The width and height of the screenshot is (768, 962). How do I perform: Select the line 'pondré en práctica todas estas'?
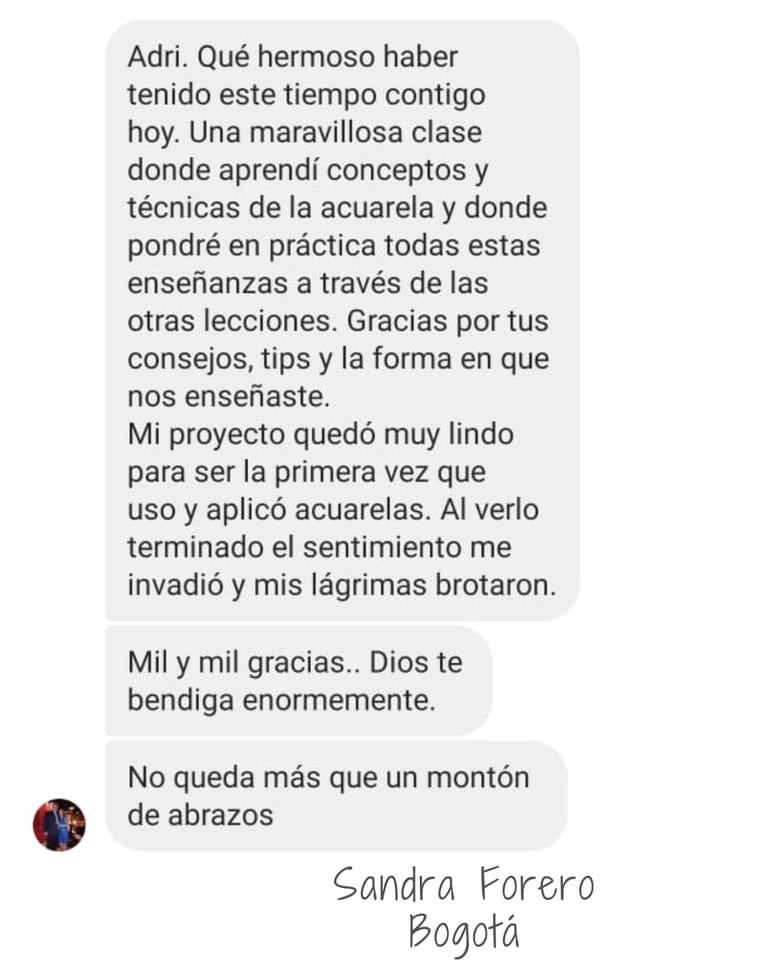[x=334, y=247]
